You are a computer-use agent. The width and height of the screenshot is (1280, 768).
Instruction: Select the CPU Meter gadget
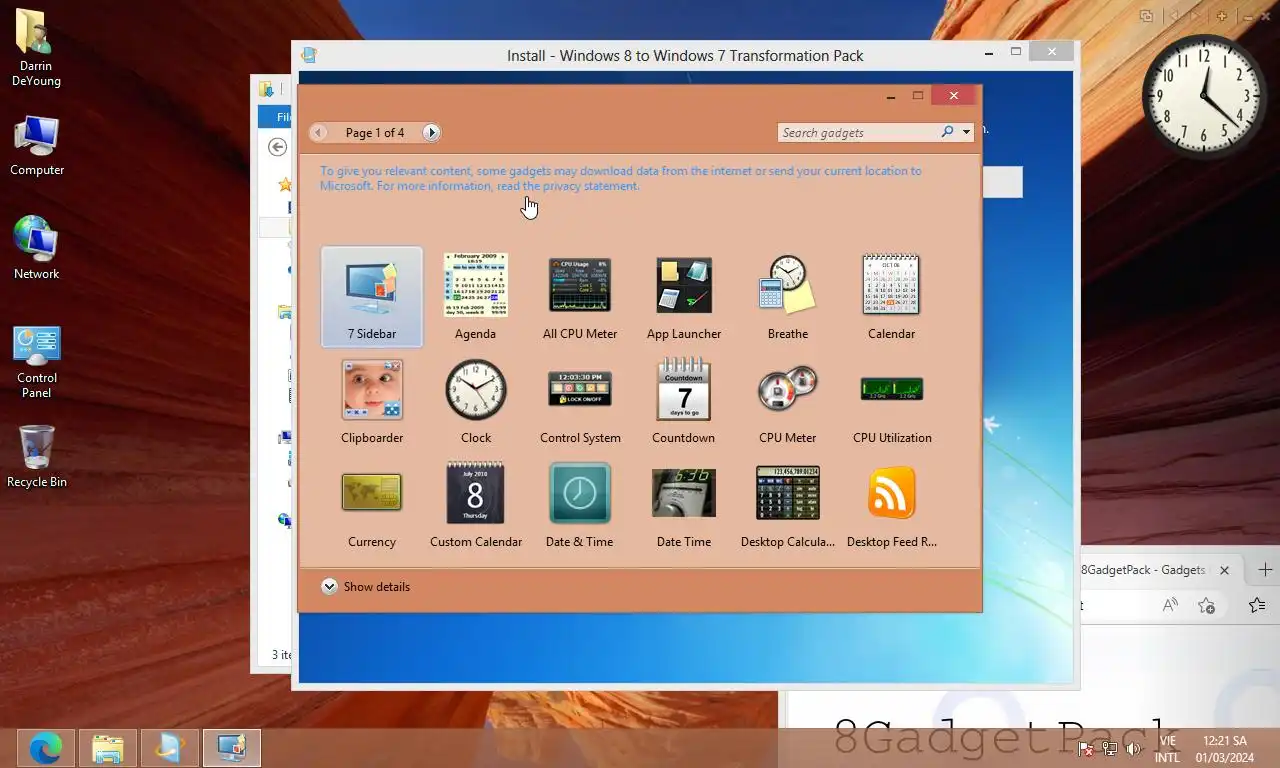click(788, 401)
